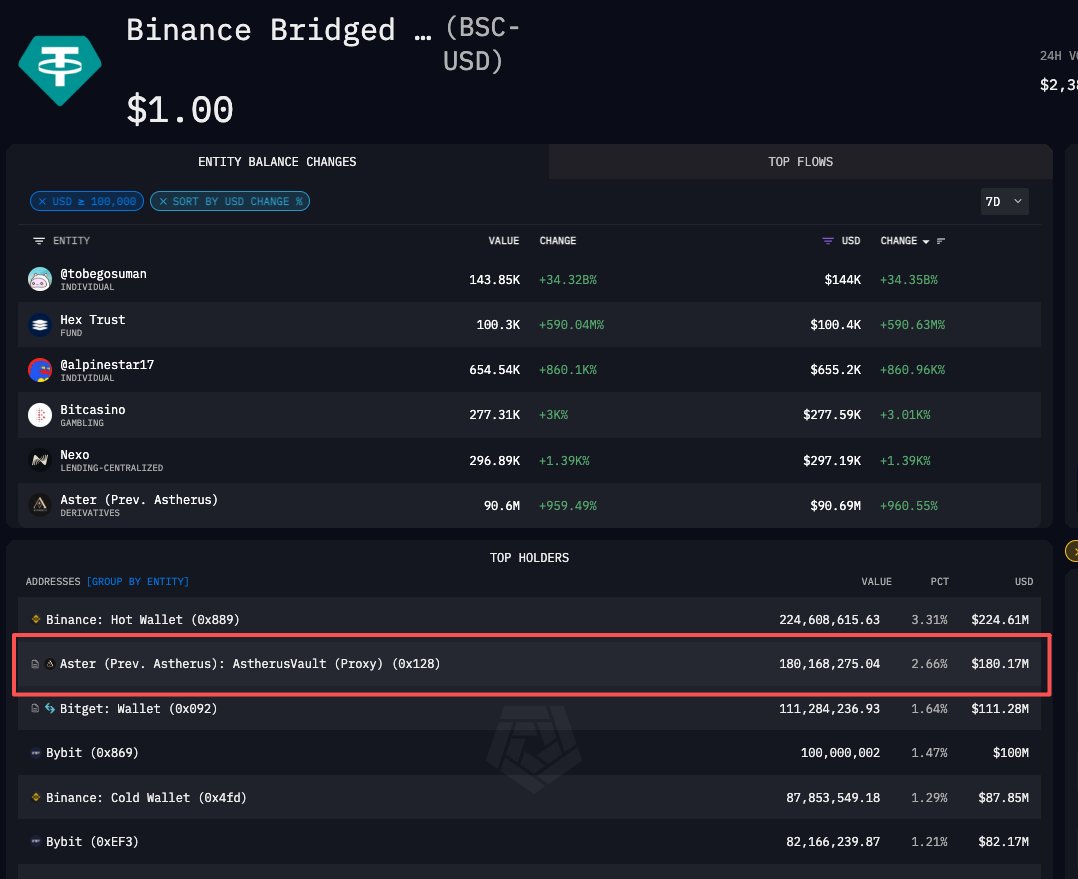
Task: Click +34.35B% USD change for @tobegosuman
Action: tap(909, 280)
